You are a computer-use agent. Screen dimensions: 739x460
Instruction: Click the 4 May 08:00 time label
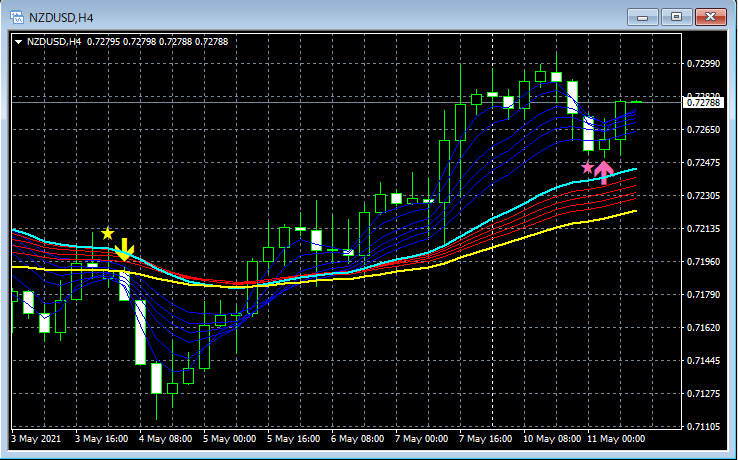pos(165,439)
